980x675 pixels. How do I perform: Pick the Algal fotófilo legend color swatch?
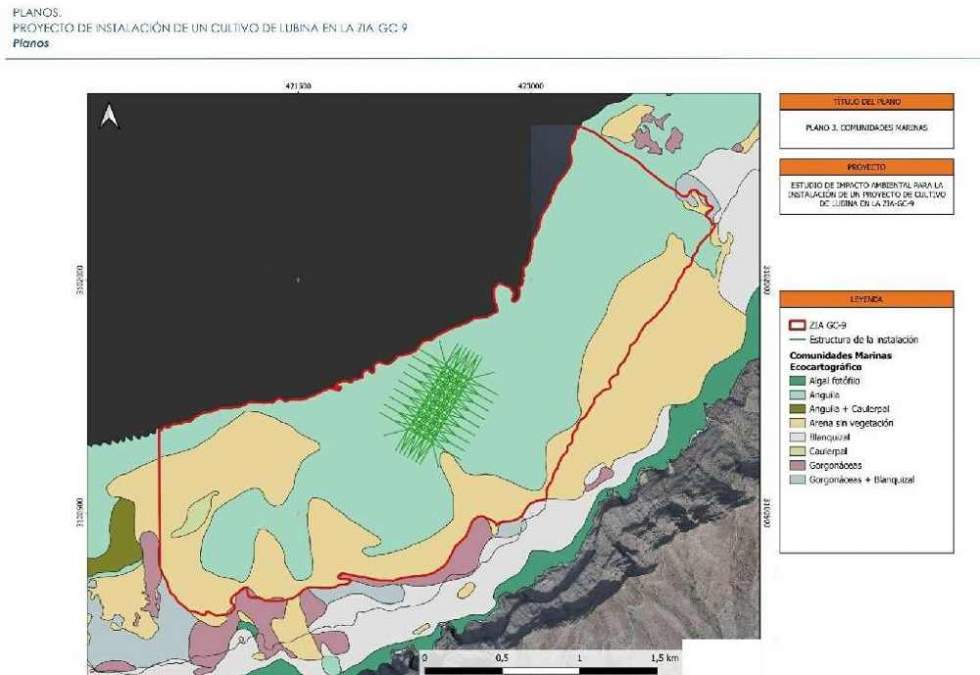(798, 381)
